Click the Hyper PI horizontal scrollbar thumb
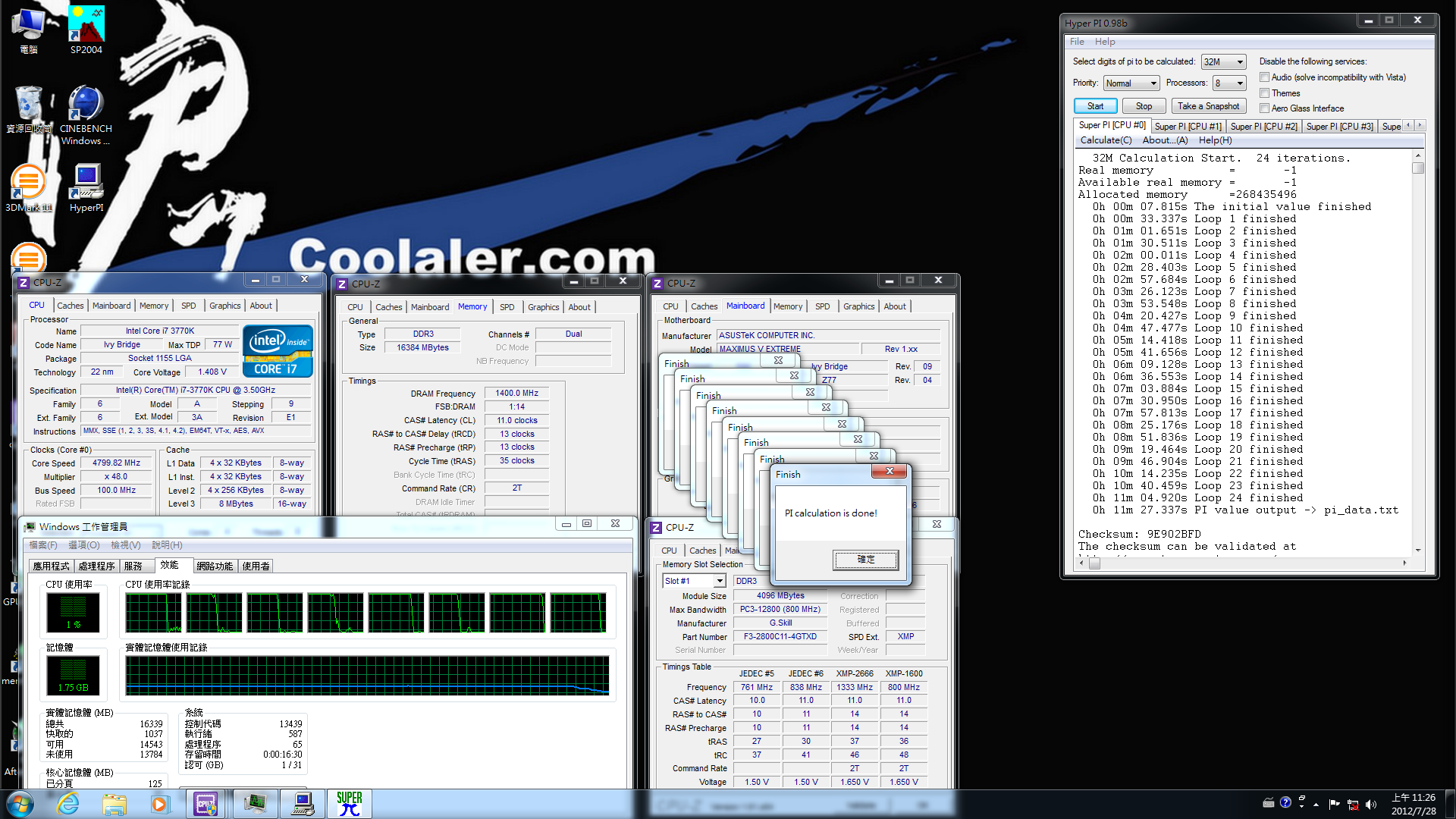Image resolution: width=1456 pixels, height=819 pixels. [1094, 563]
